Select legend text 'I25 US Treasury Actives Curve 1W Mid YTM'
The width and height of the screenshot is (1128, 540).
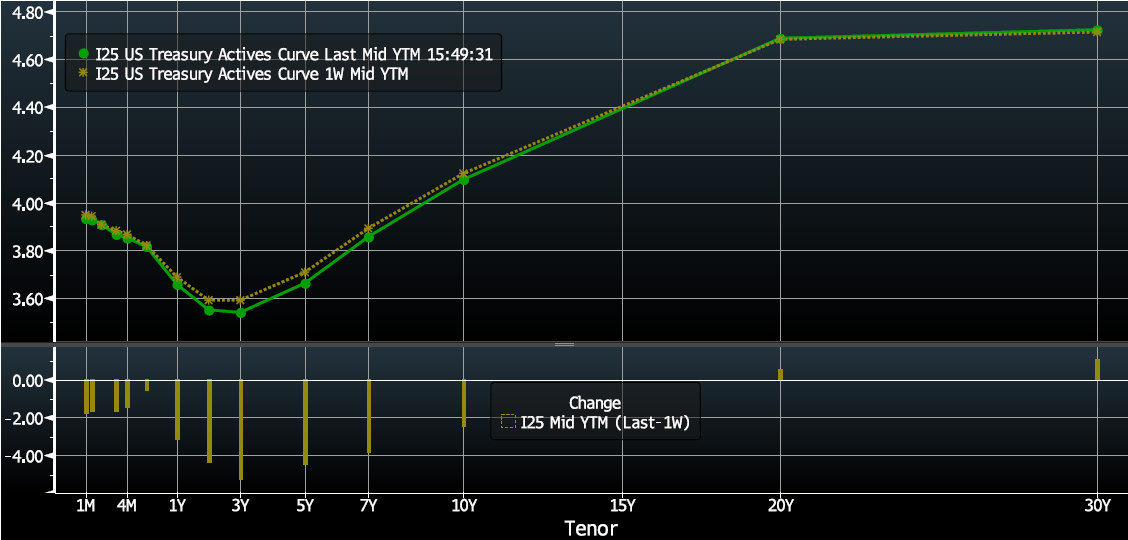coord(253,72)
